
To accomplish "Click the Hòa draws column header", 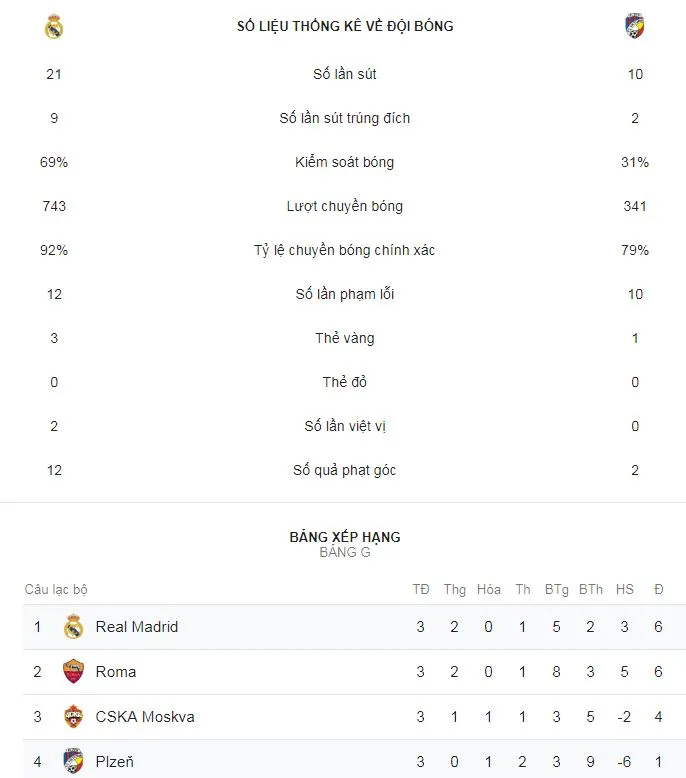I will pos(489,590).
